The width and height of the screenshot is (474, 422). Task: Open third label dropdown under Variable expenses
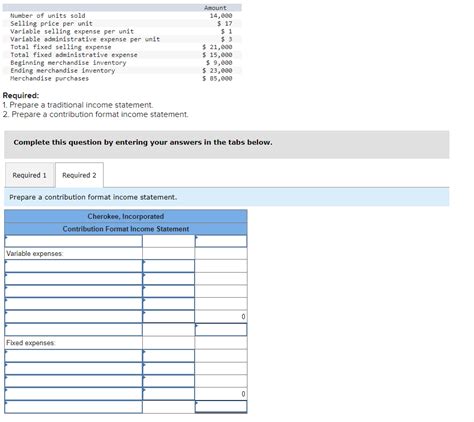pyautogui.click(x=73, y=291)
